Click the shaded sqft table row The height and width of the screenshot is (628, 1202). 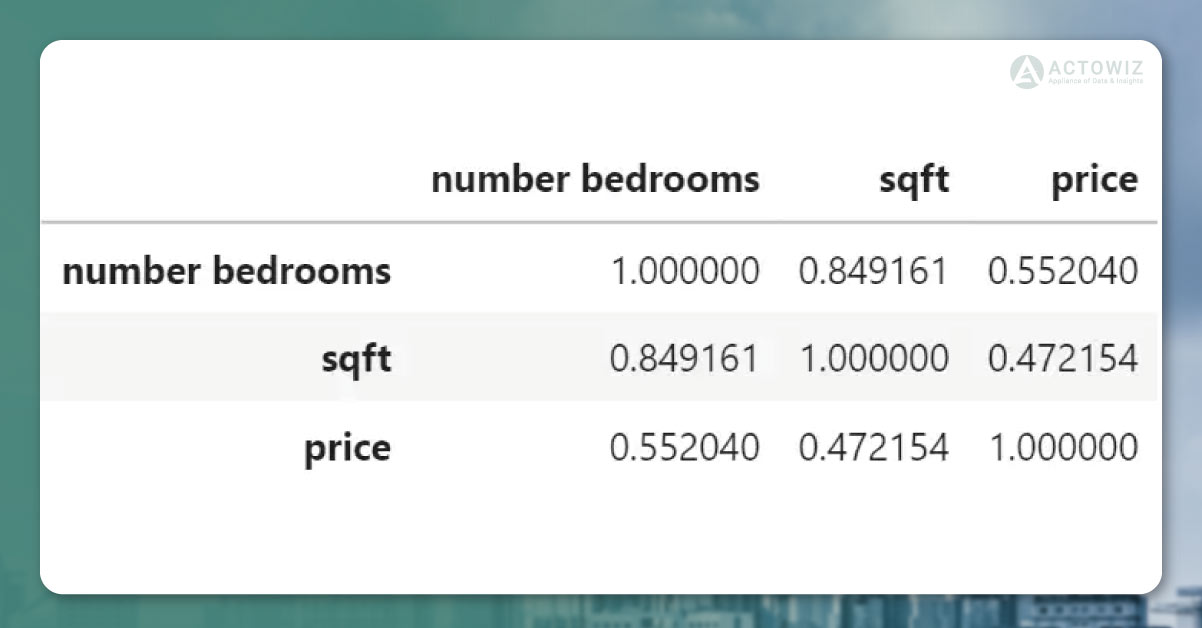point(599,358)
